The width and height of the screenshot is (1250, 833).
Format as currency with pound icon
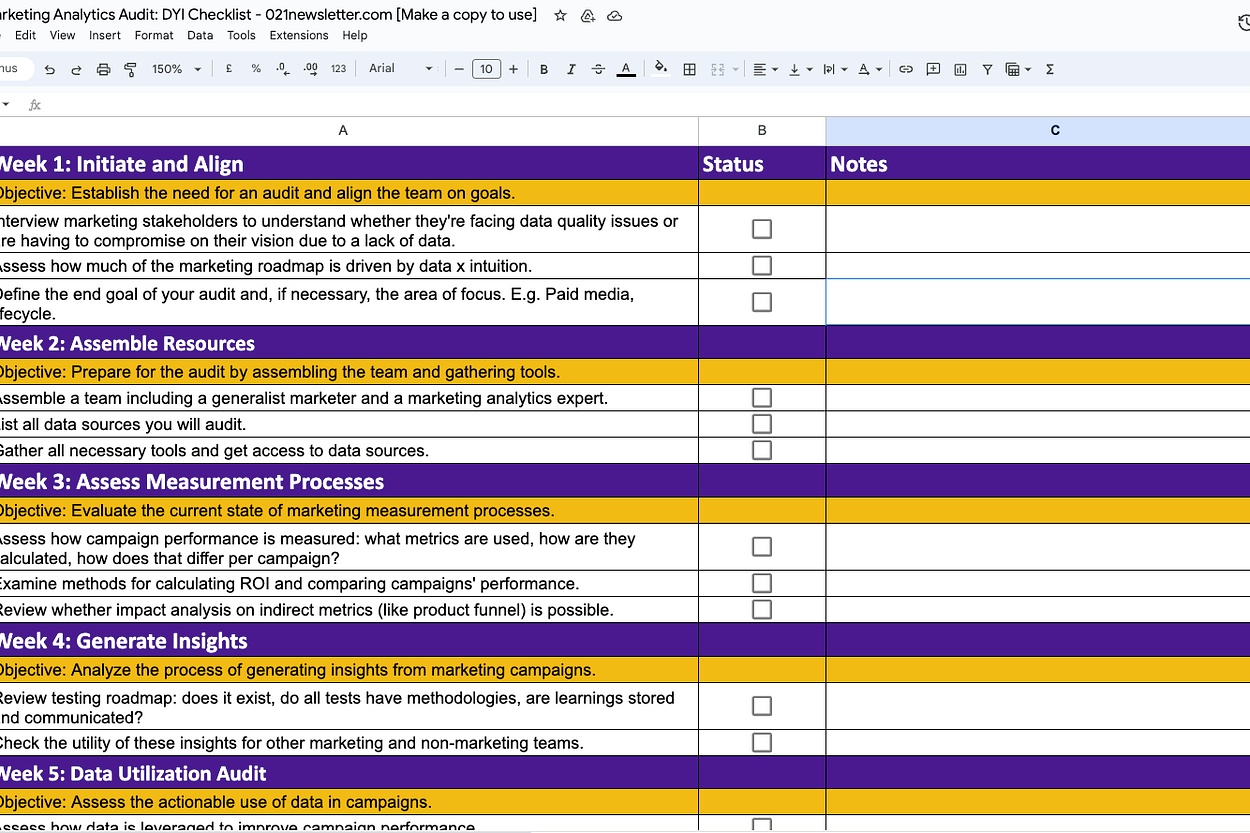pyautogui.click(x=229, y=69)
